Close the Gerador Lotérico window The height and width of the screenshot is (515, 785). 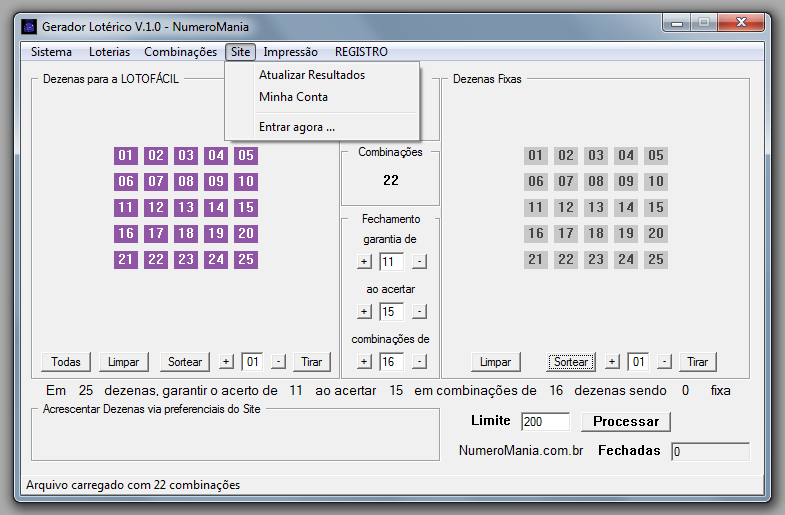click(741, 23)
